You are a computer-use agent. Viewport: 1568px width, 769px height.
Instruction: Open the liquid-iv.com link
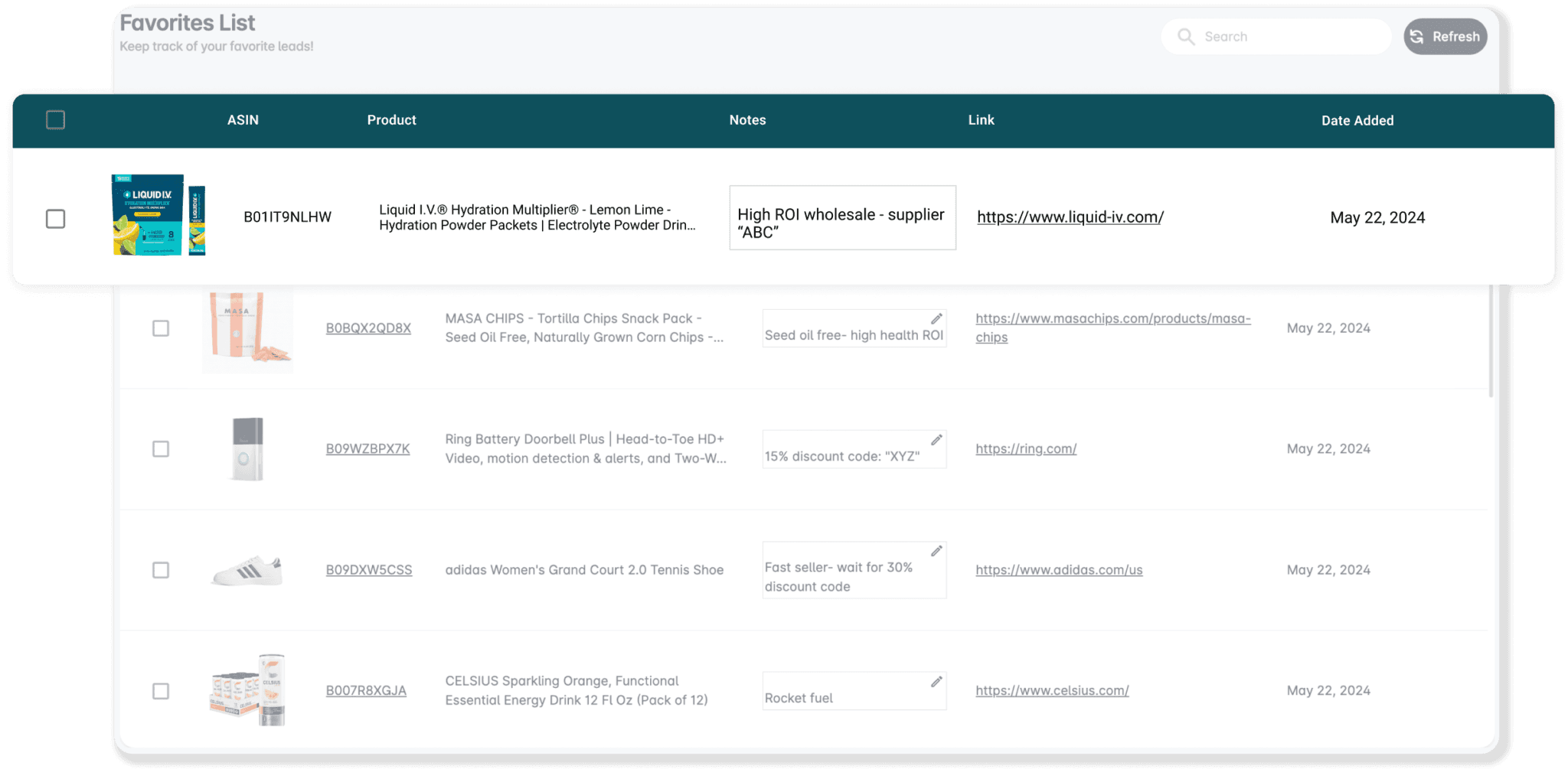click(x=1070, y=217)
